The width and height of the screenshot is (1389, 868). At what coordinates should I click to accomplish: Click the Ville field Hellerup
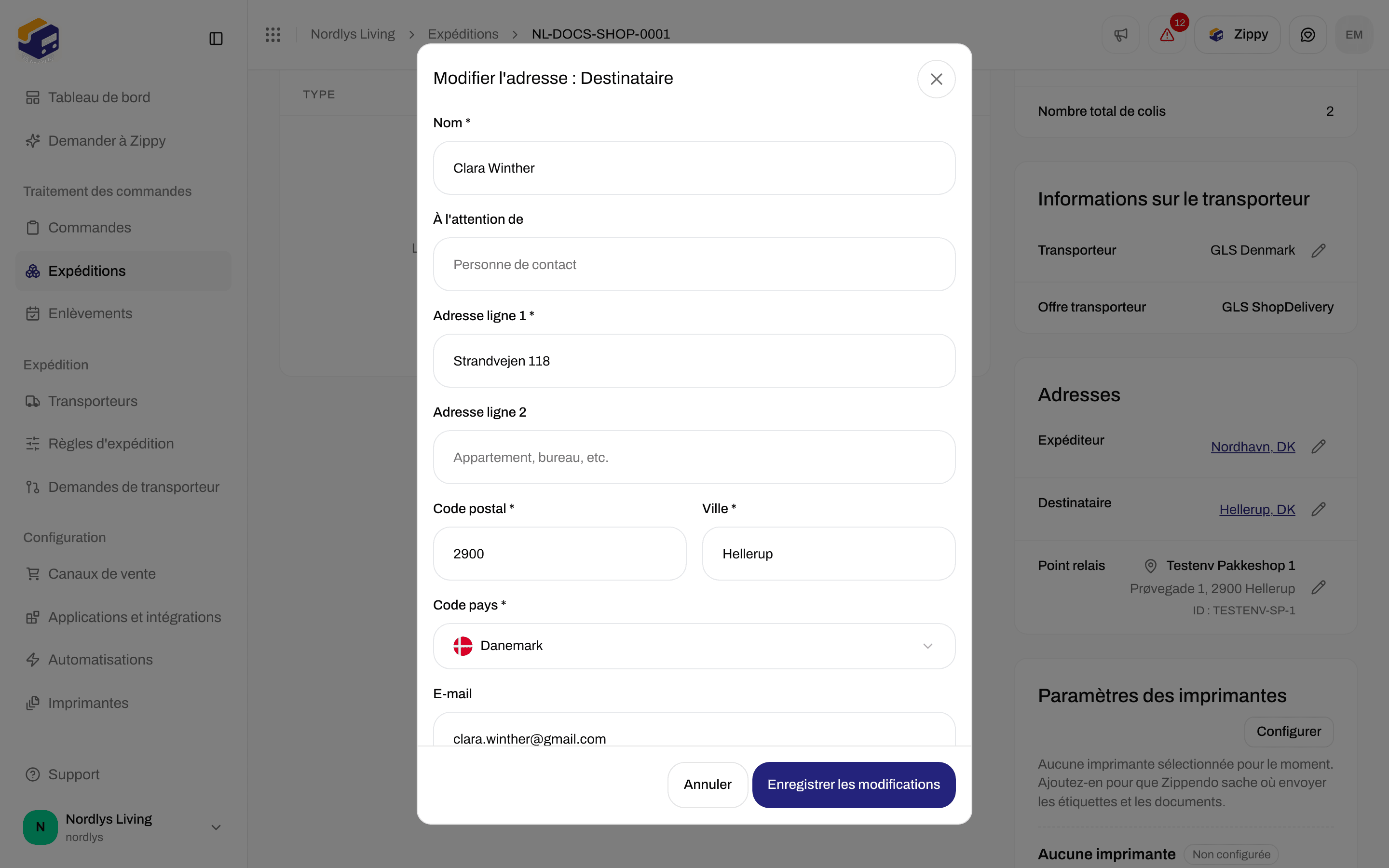pyautogui.click(x=829, y=554)
